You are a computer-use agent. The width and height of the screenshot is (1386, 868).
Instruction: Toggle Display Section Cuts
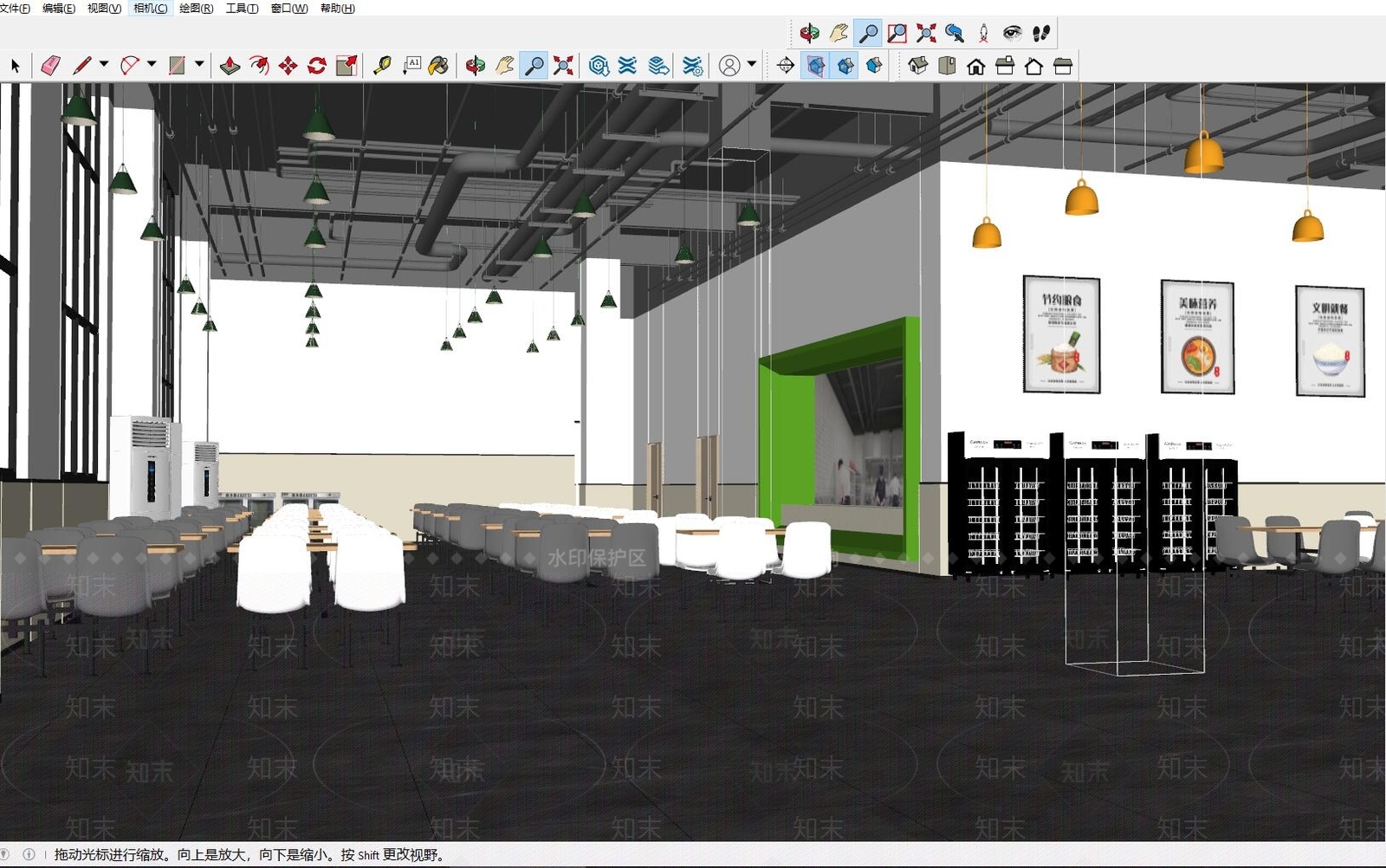pos(845,66)
